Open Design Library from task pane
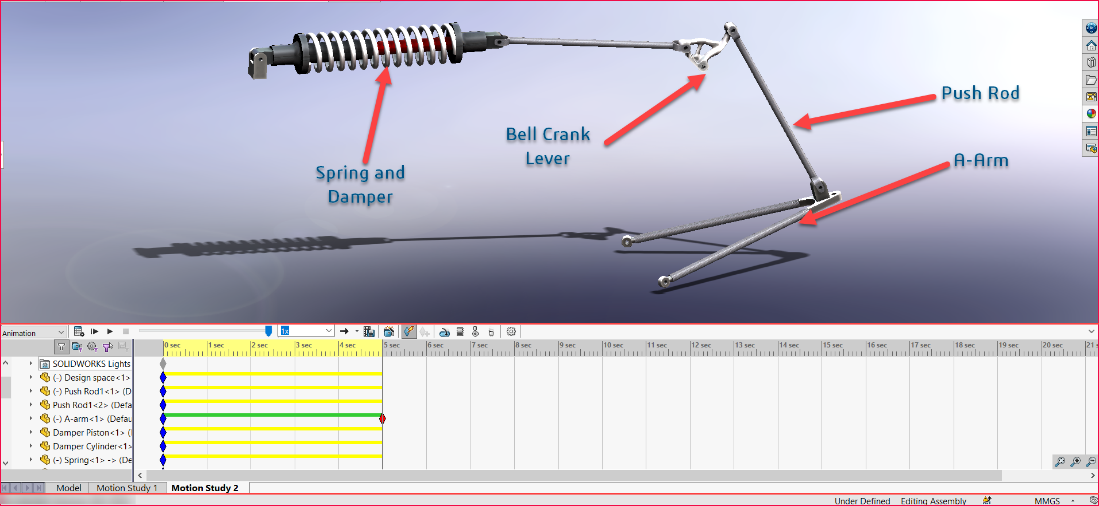Image resolution: width=1099 pixels, height=506 pixels. (x=1091, y=62)
